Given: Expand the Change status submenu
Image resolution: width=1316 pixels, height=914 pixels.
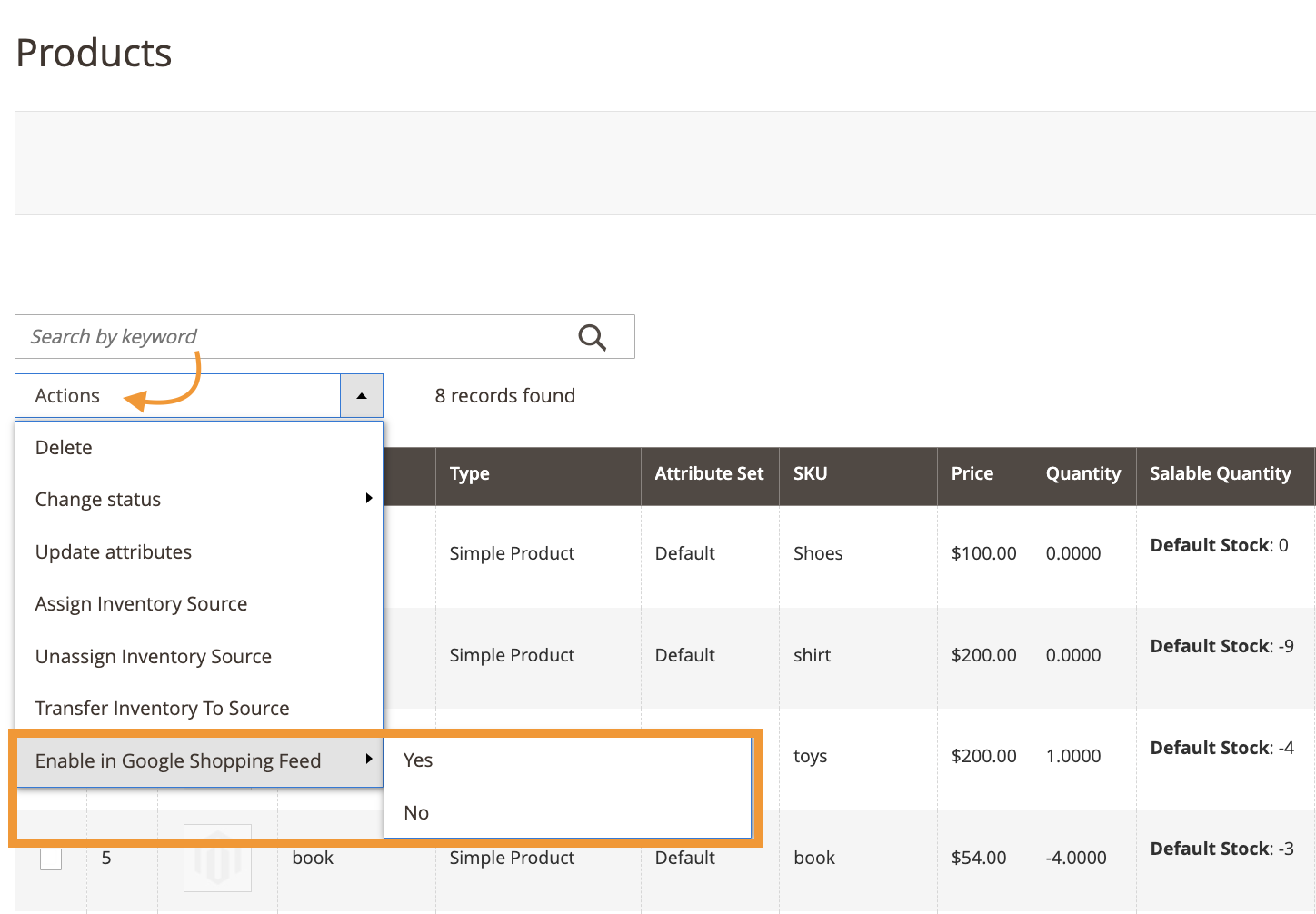Looking at the screenshot, I should click(x=199, y=500).
